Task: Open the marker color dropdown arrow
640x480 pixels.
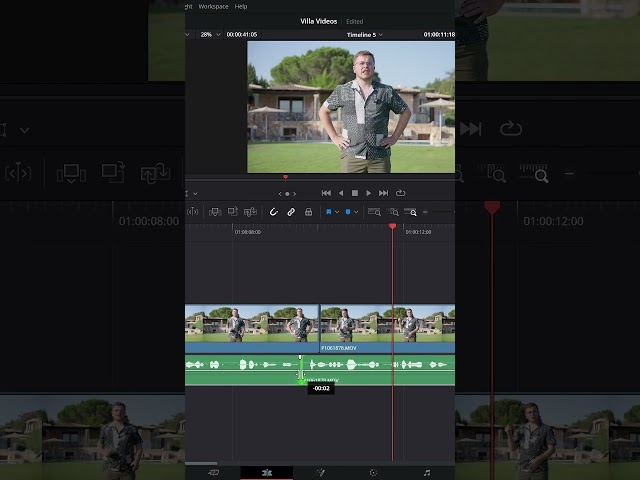Action: 356,212
